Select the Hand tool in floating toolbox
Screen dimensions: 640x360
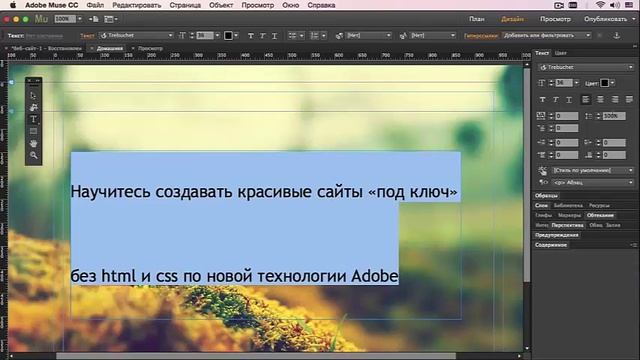33,143
